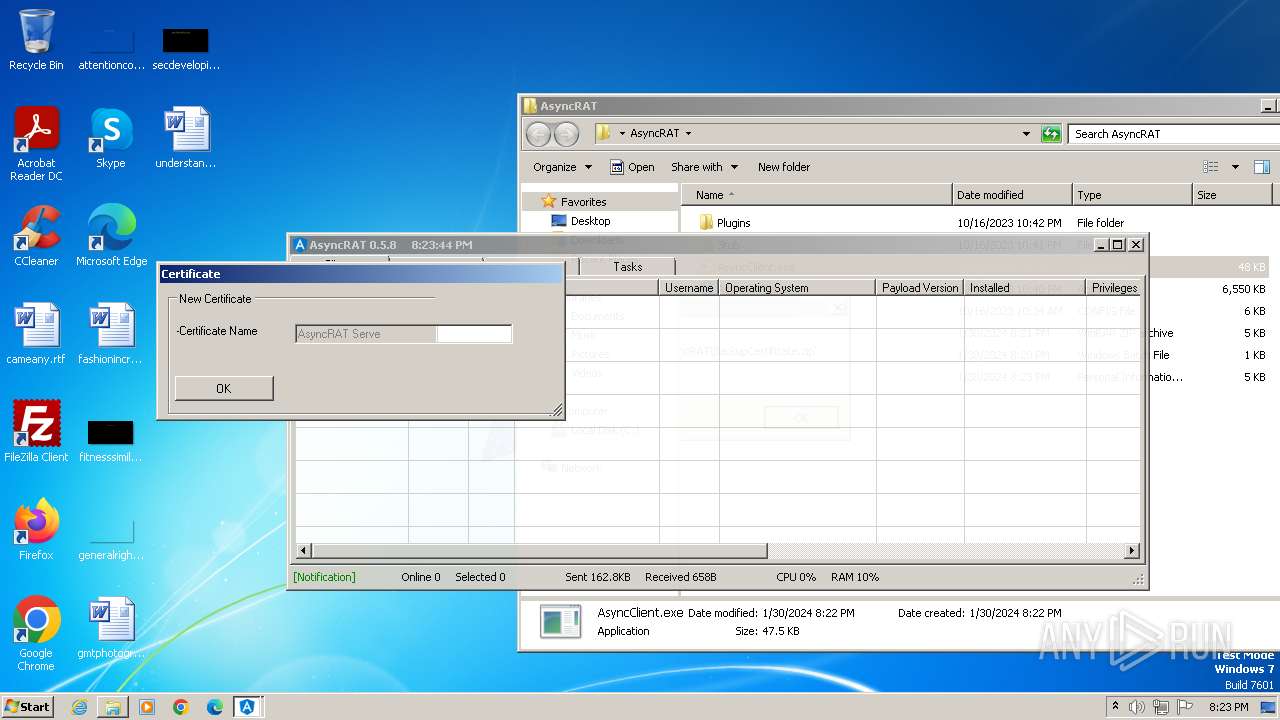Launch Microsoft Edge desktop shortcut
This screenshot has width=1280, height=720.
point(111,236)
